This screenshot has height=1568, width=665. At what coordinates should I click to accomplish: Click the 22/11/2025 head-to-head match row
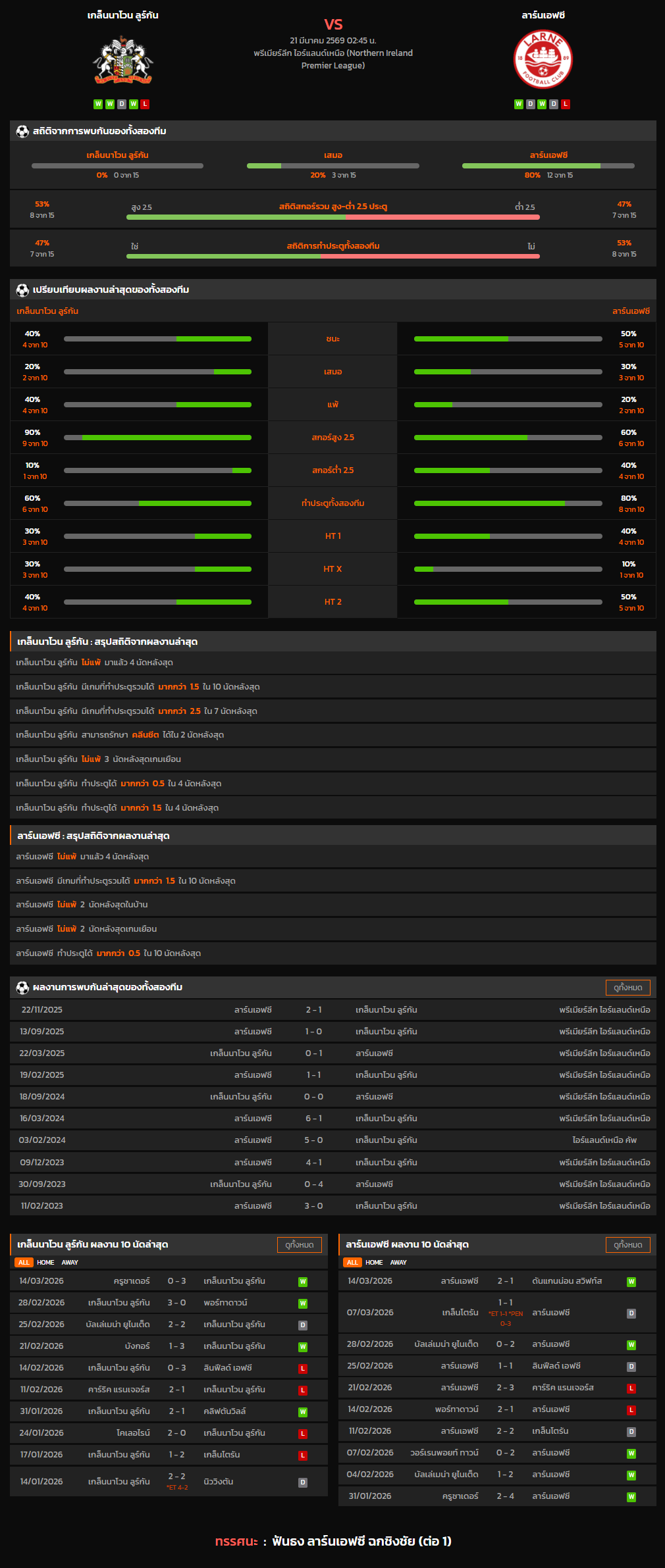(x=332, y=1010)
